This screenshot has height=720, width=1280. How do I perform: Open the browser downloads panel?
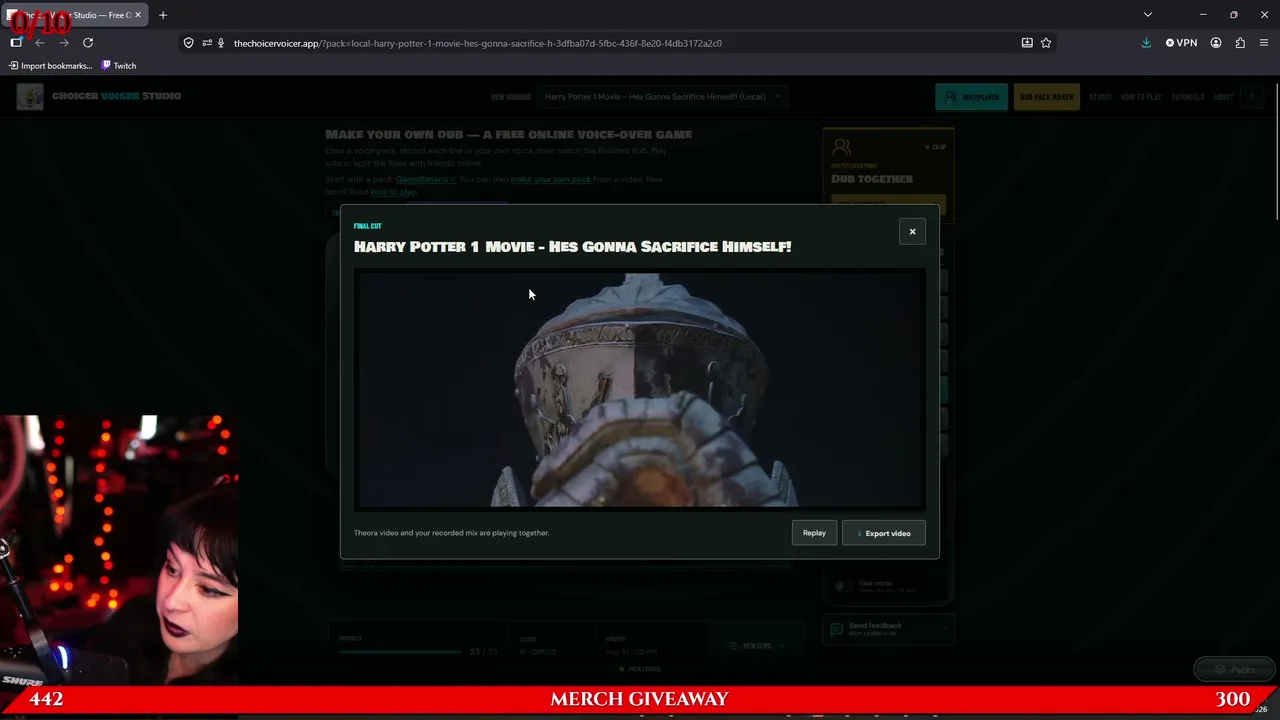1146,43
